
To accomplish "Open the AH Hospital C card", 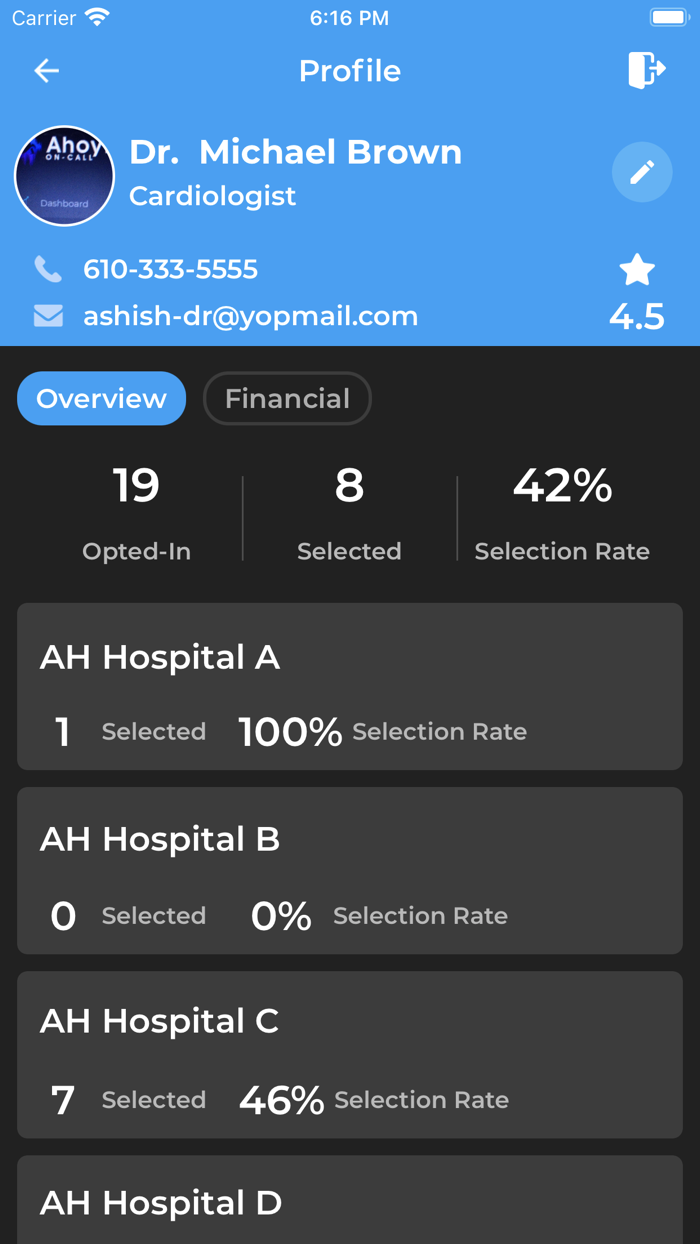I will [x=350, y=1054].
